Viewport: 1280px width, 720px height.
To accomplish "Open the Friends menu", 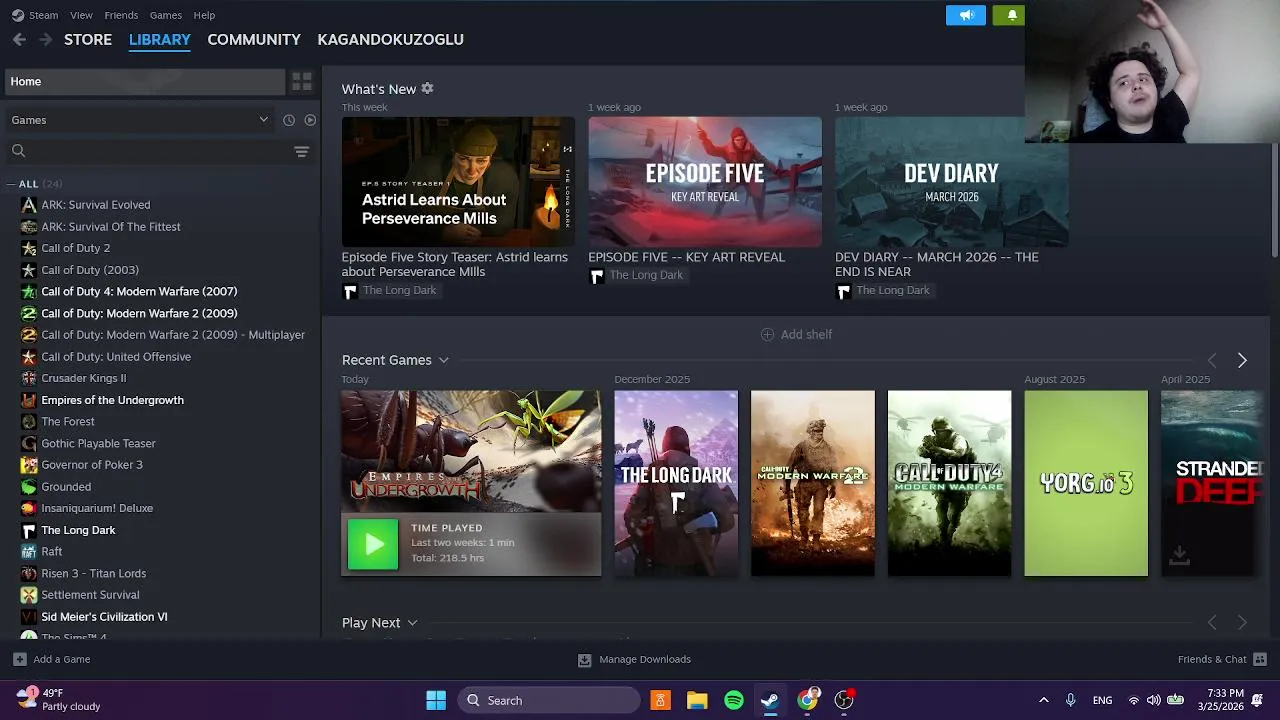I will click(x=121, y=15).
